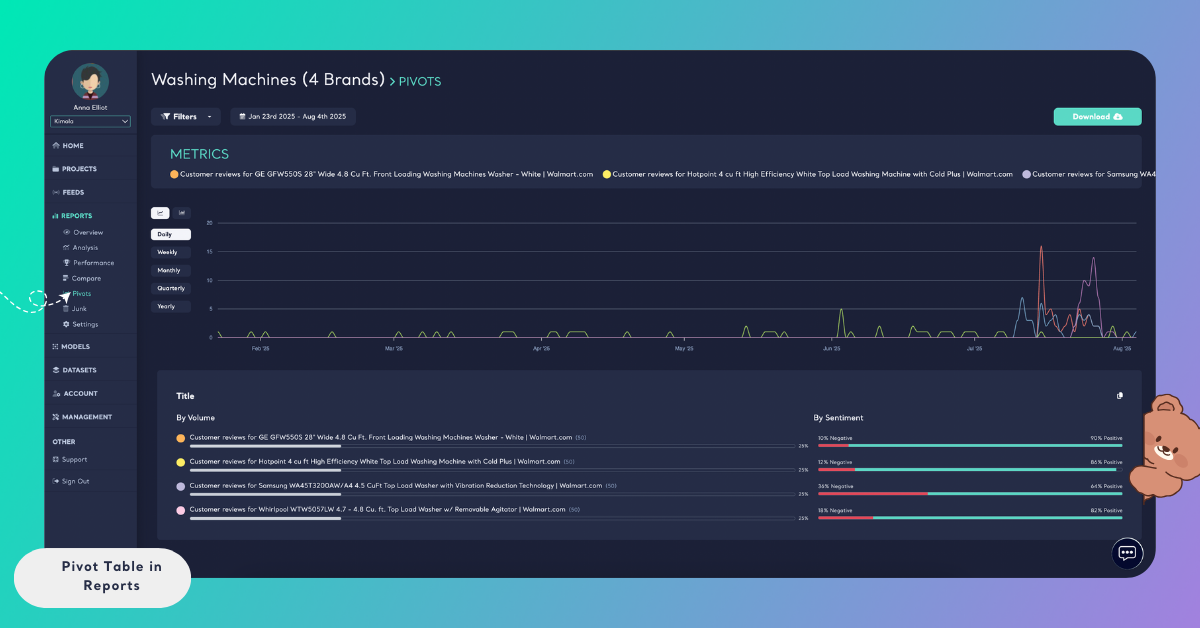This screenshot has width=1200, height=628.
Task: Click the trophy icon beside Performance
Action: (67, 263)
